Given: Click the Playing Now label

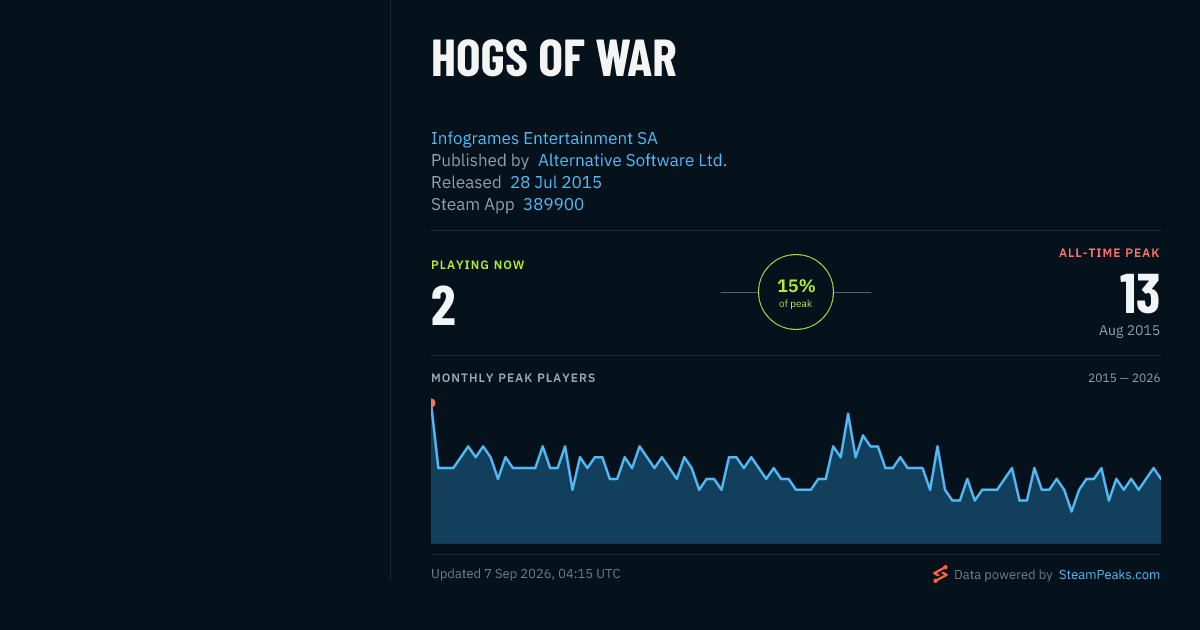Looking at the screenshot, I should point(478,265).
